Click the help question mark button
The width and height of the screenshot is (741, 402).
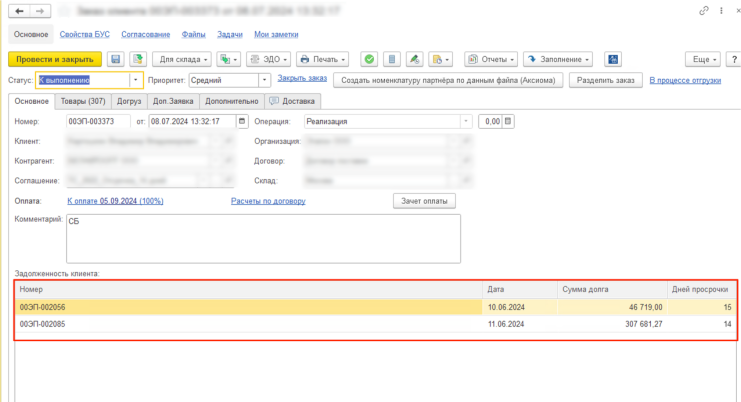click(x=731, y=59)
